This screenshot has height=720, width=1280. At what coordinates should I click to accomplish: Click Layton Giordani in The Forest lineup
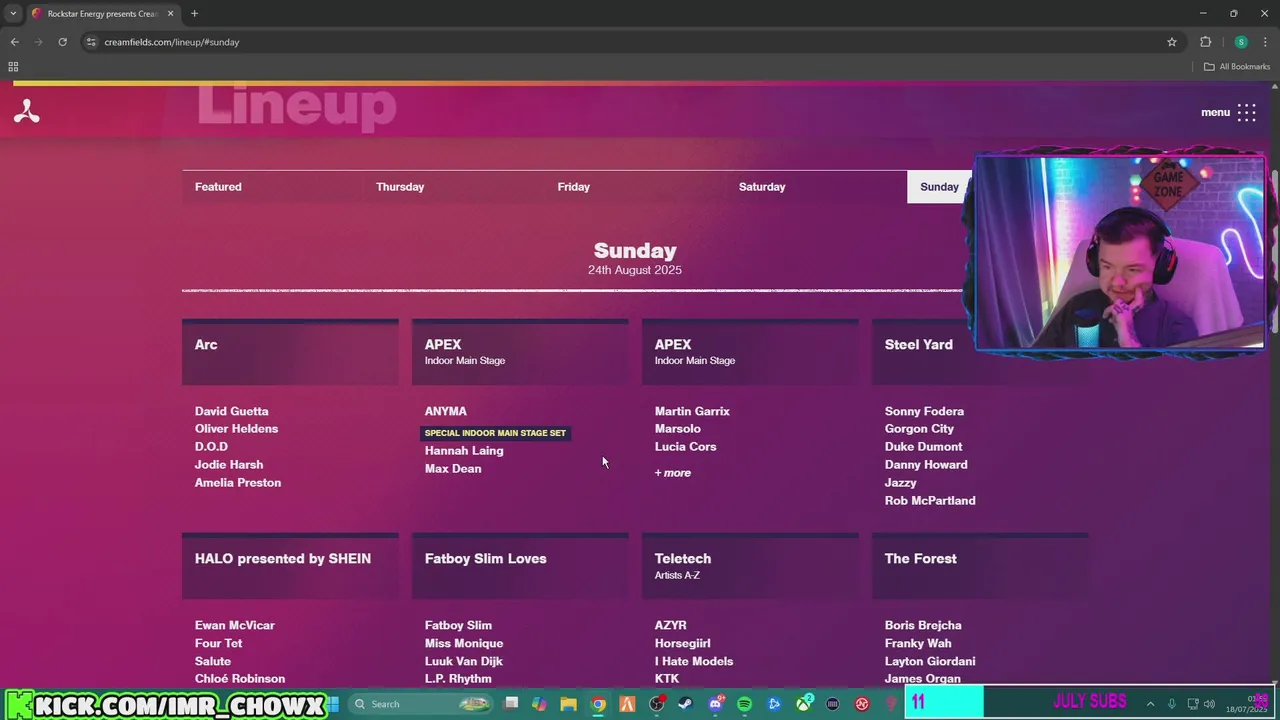click(x=930, y=661)
